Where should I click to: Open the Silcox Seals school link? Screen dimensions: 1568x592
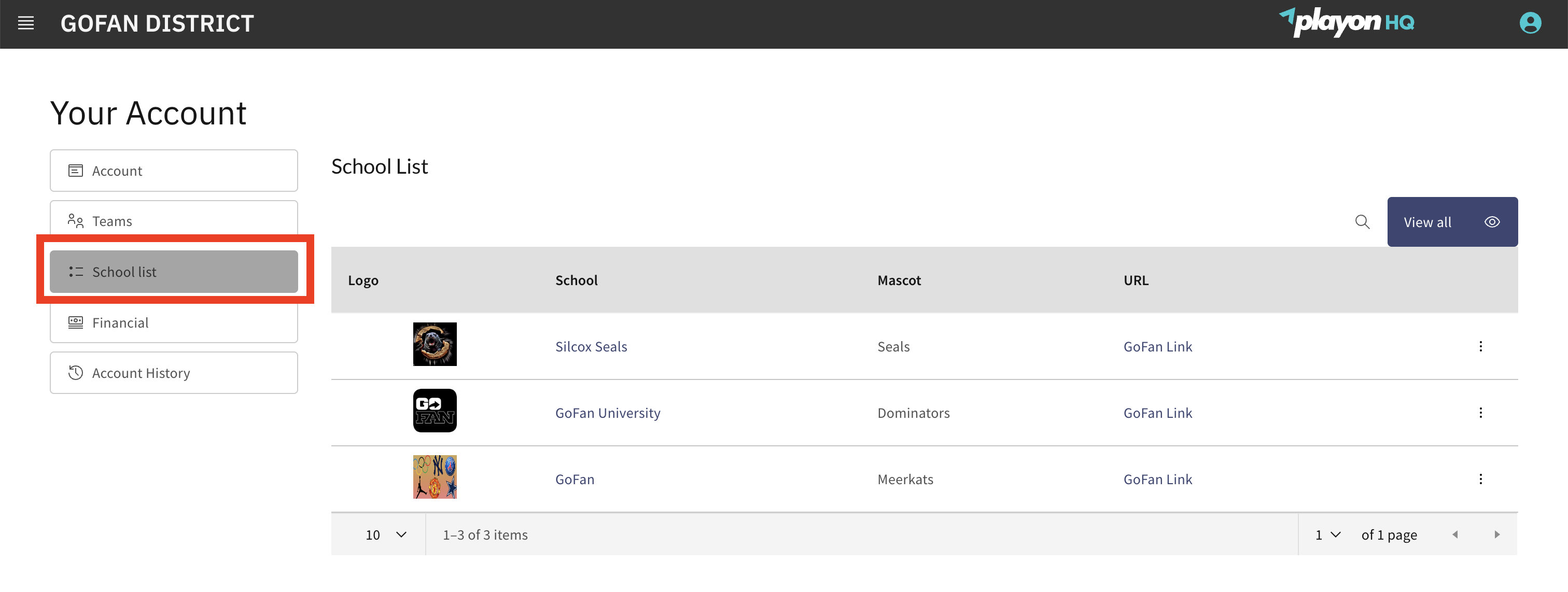pos(591,347)
